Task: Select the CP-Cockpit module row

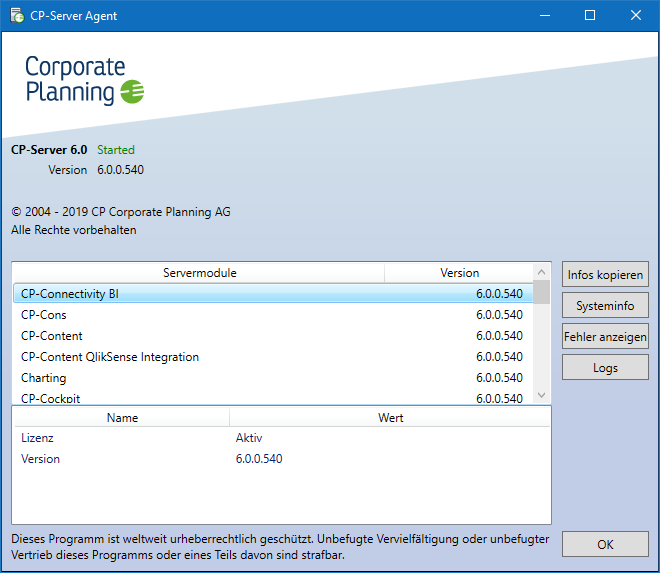Action: [273, 398]
